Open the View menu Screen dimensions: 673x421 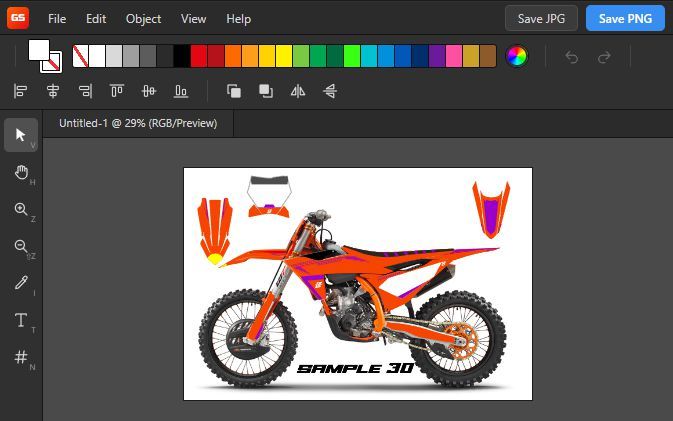193,19
